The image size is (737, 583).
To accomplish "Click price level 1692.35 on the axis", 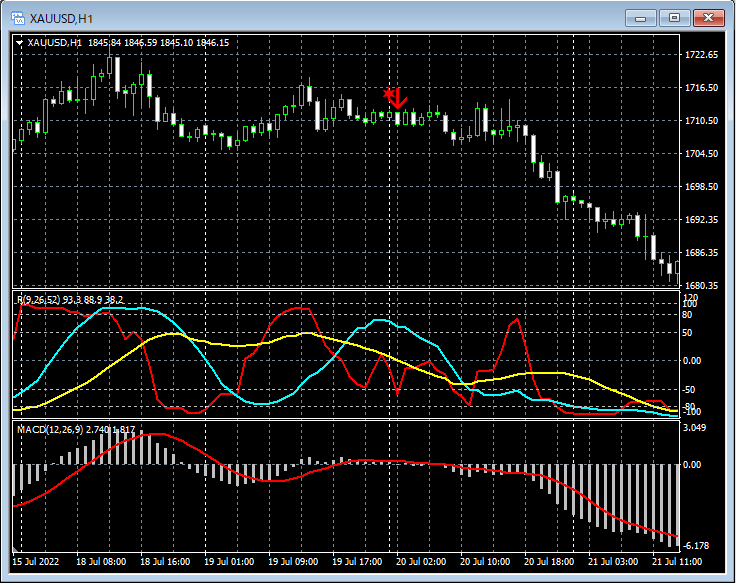I will (701, 220).
